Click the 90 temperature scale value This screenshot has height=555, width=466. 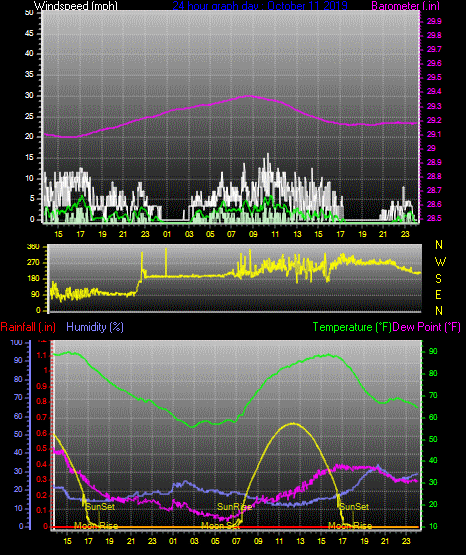click(433, 351)
